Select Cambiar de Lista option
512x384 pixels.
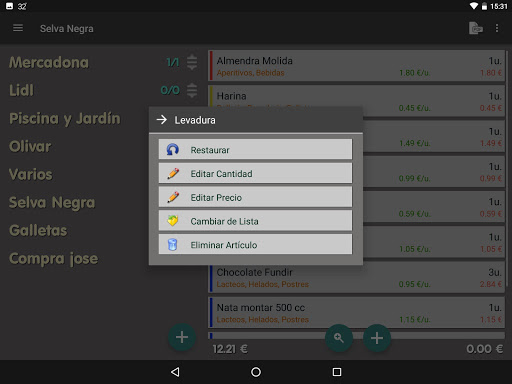255,221
